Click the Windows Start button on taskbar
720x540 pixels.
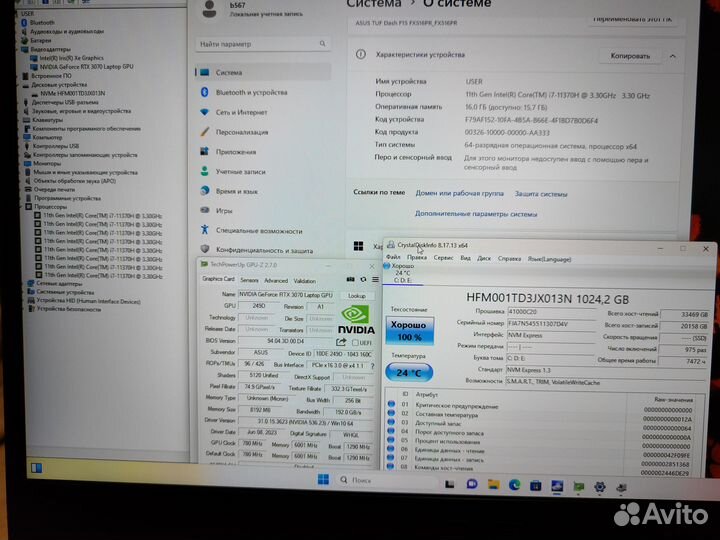pos(324,481)
